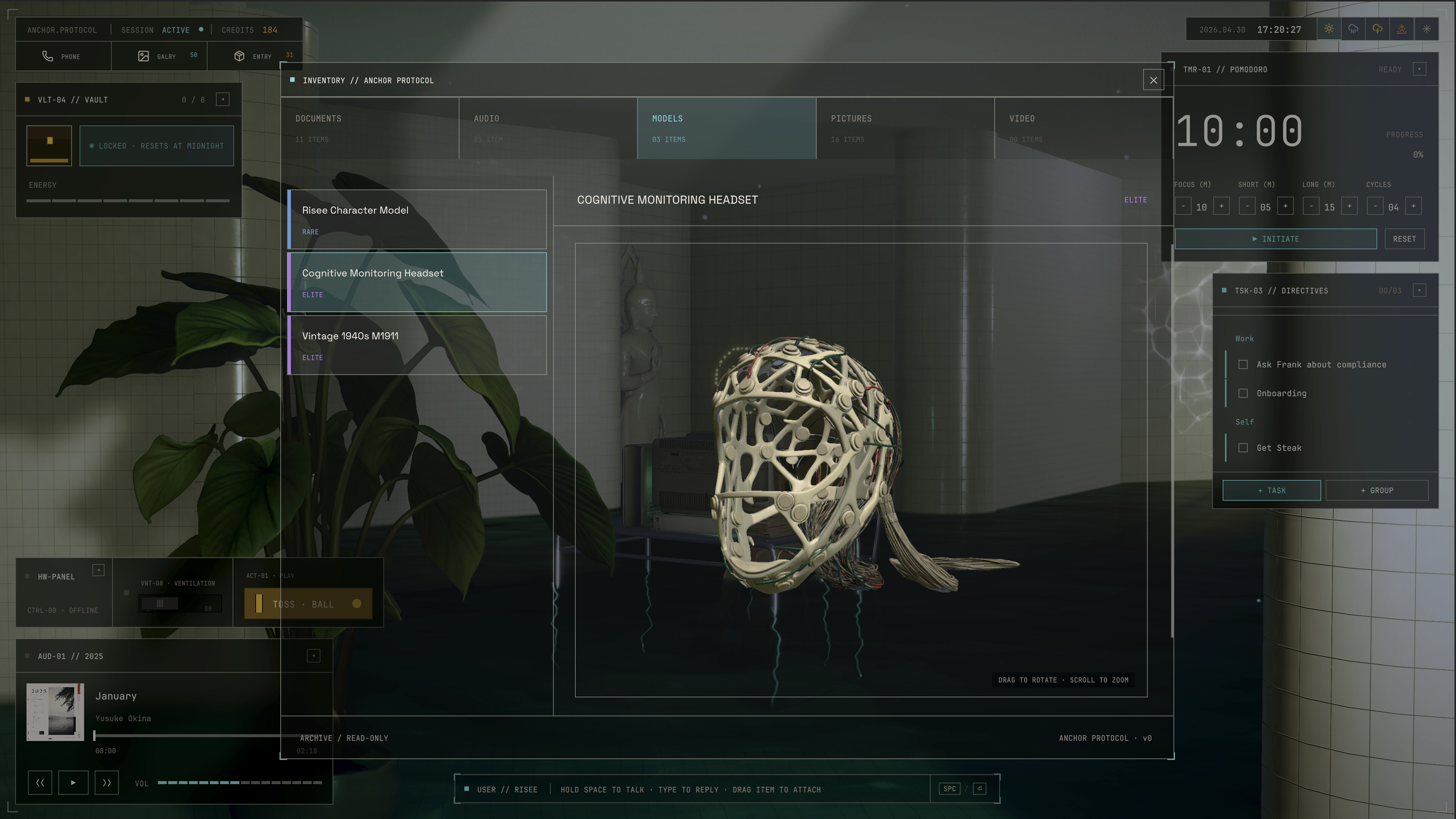This screenshot has width=1456, height=819.
Task: Click the January album cover thumbnail
Action: click(55, 712)
